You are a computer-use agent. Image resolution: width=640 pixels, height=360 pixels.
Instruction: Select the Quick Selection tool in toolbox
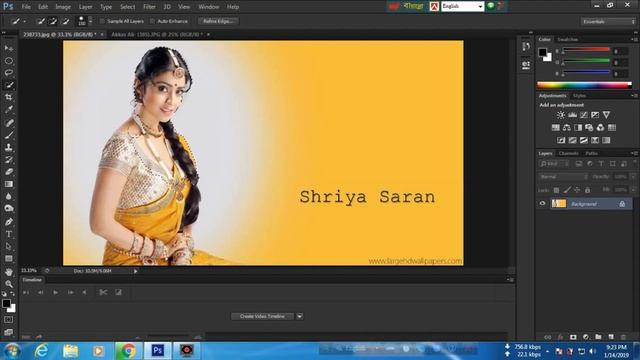point(9,85)
